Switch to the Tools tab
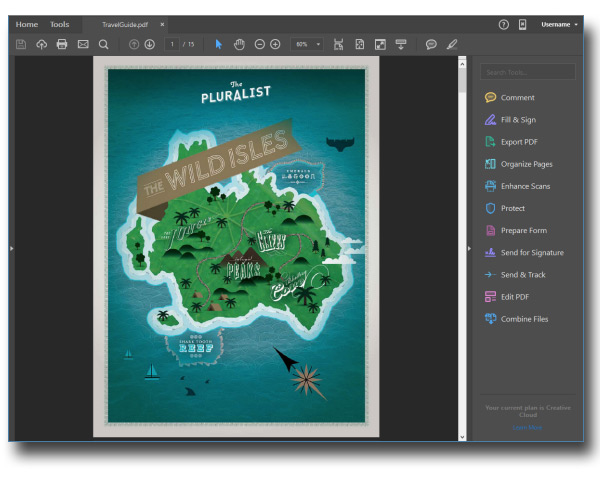 60,24
